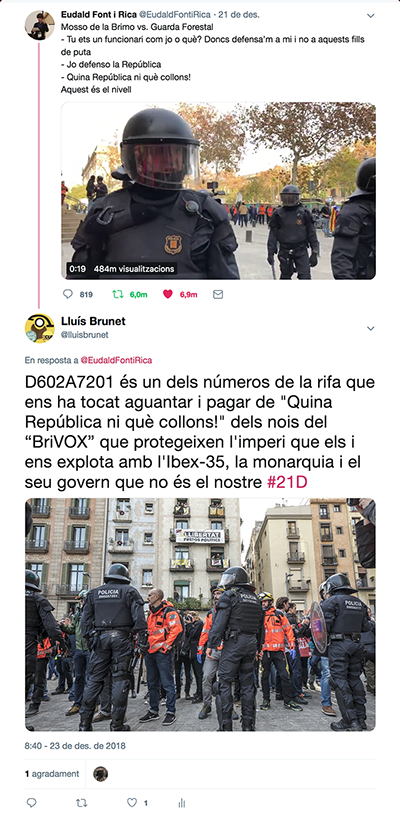Image resolution: width=400 pixels, height=826 pixels.
Task: Expand the top tweet's chevron options menu
Action: click(x=370, y=16)
